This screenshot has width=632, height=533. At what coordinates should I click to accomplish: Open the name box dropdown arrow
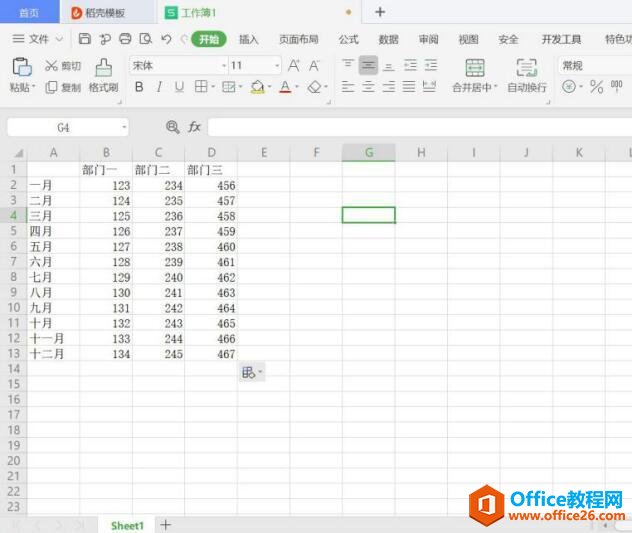pos(124,127)
